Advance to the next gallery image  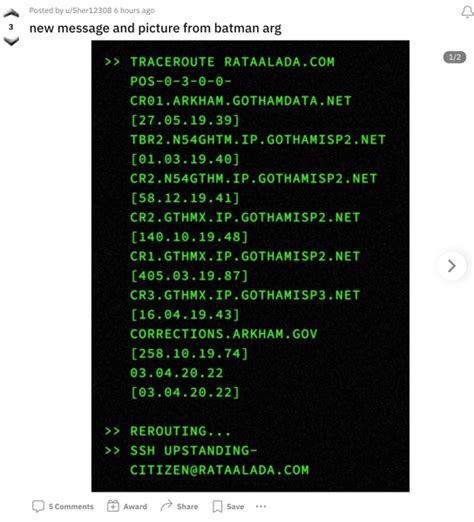(x=452, y=266)
